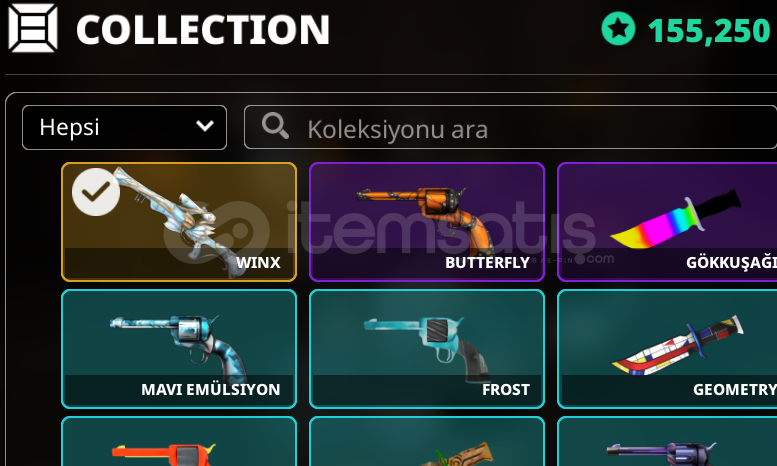Click the 155,250 currency balance

pyautogui.click(x=709, y=31)
